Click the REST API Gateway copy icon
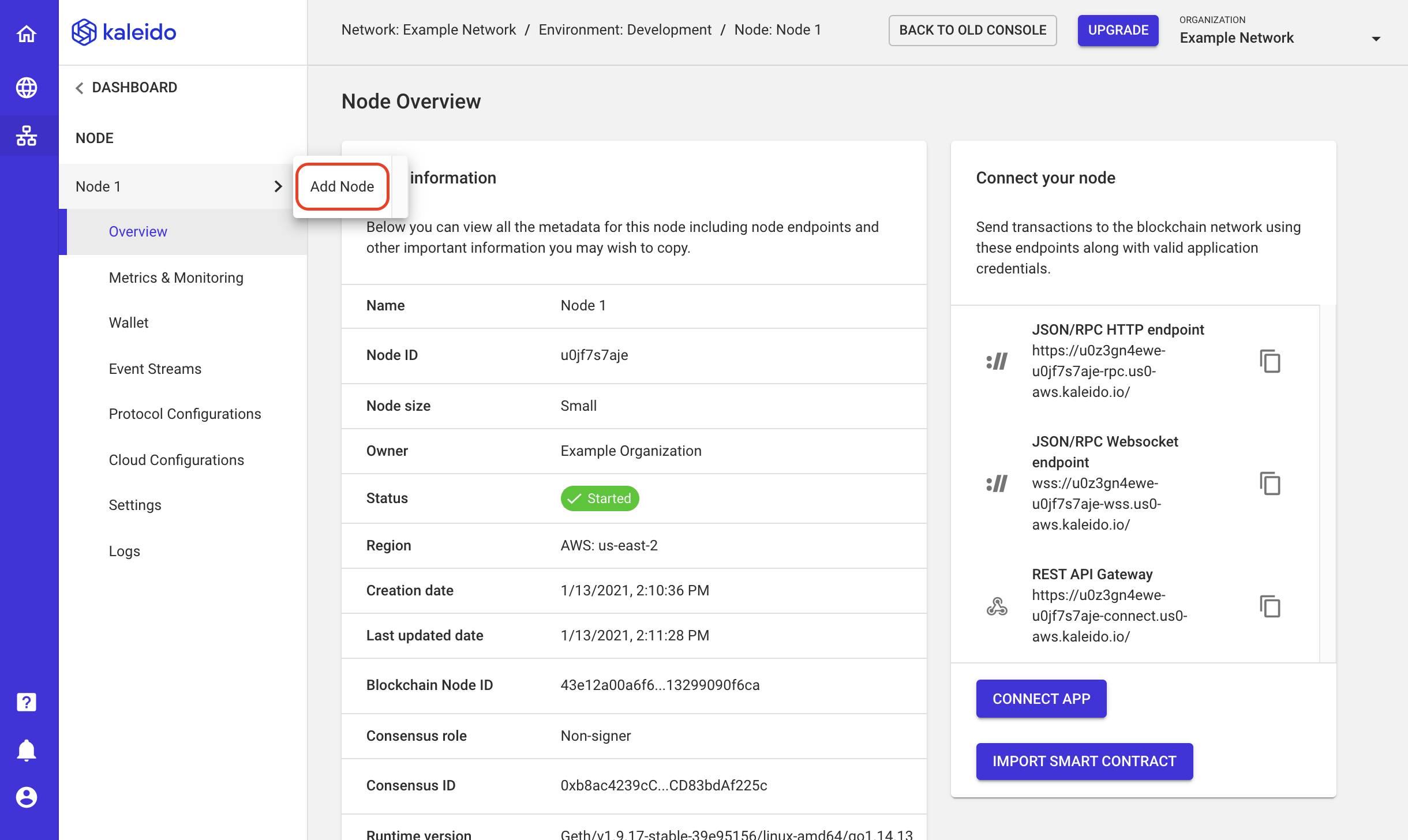Image resolution: width=1408 pixels, height=840 pixels. tap(1270, 605)
